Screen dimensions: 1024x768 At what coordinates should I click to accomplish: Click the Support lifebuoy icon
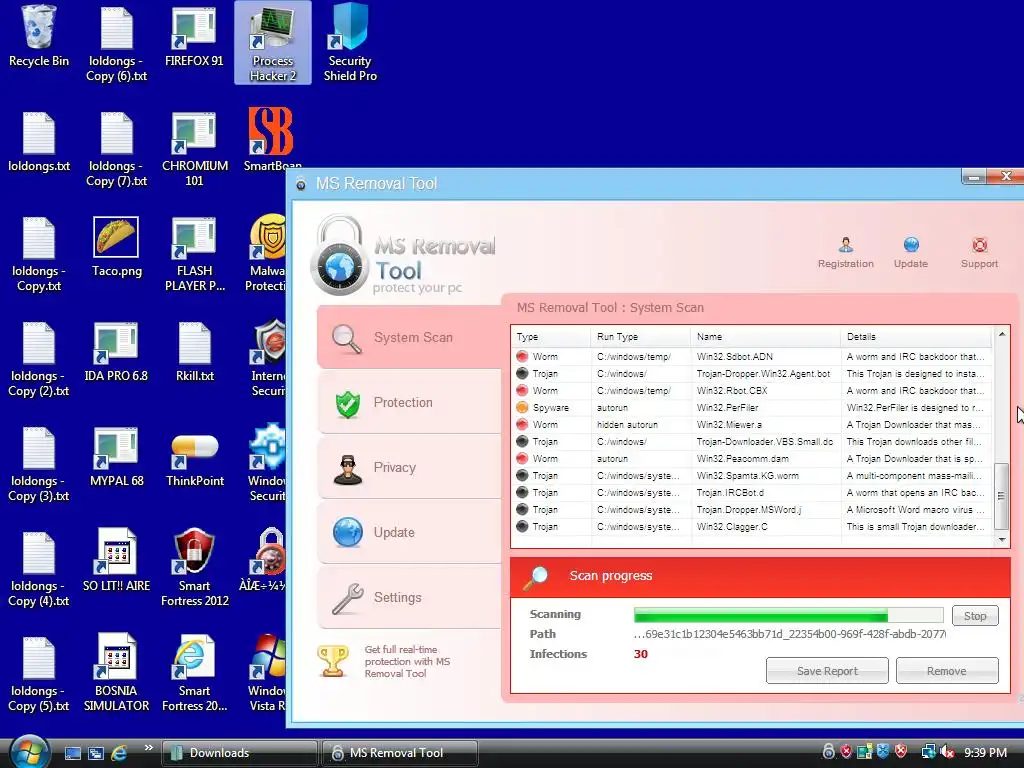click(x=979, y=253)
